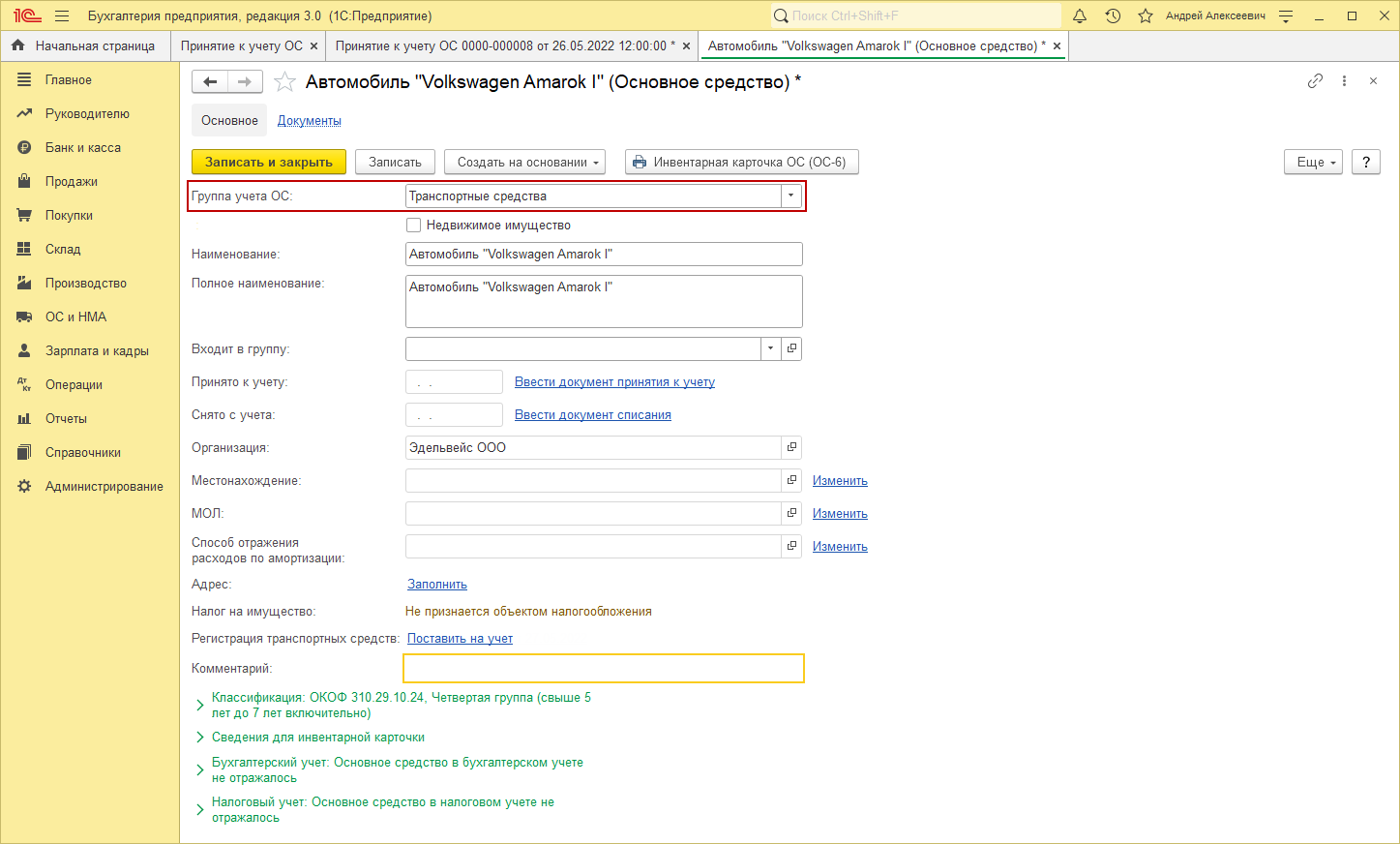Click Поставить на учет link
1400x844 pixels.
coord(460,638)
